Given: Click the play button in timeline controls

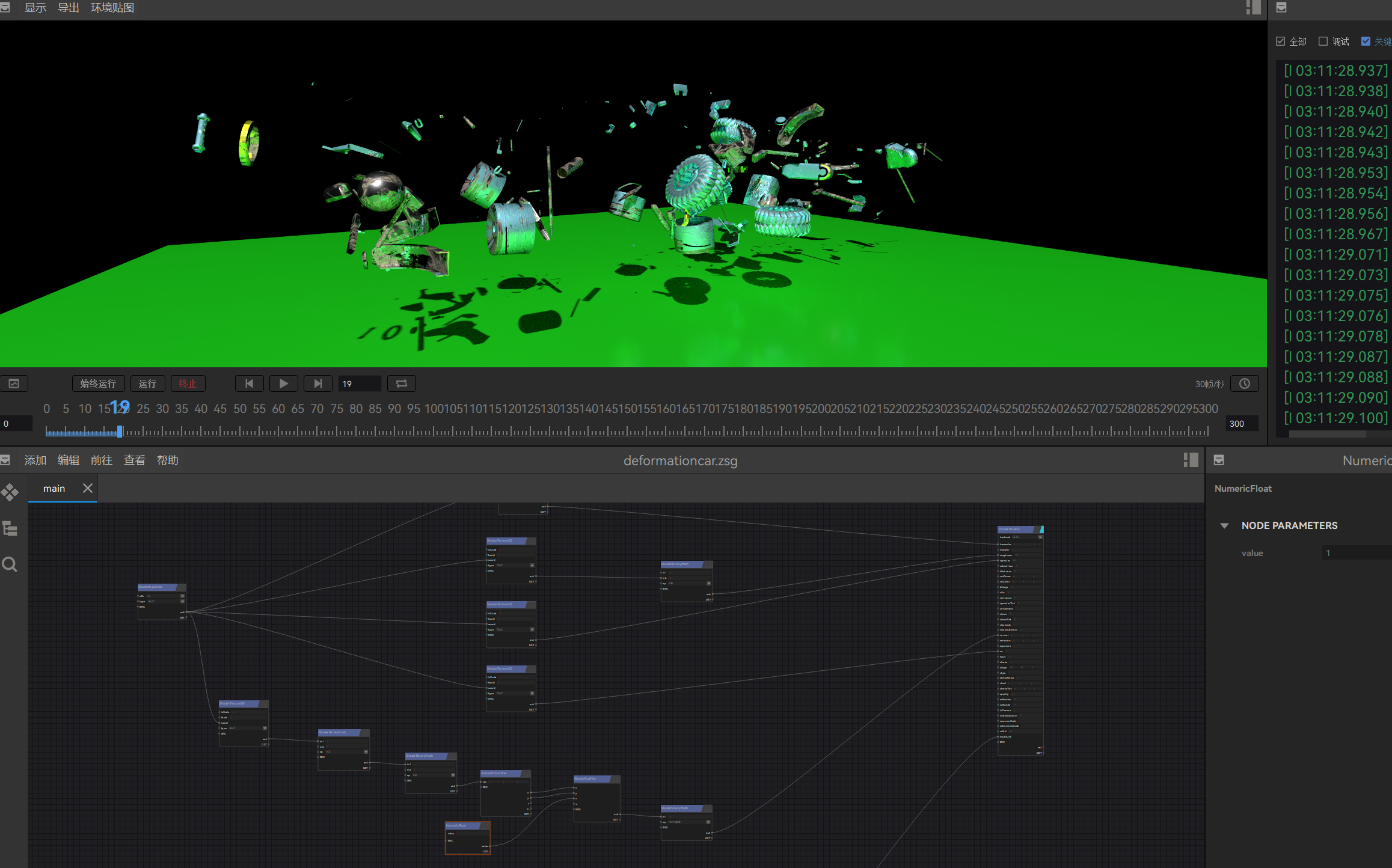Looking at the screenshot, I should click(283, 384).
